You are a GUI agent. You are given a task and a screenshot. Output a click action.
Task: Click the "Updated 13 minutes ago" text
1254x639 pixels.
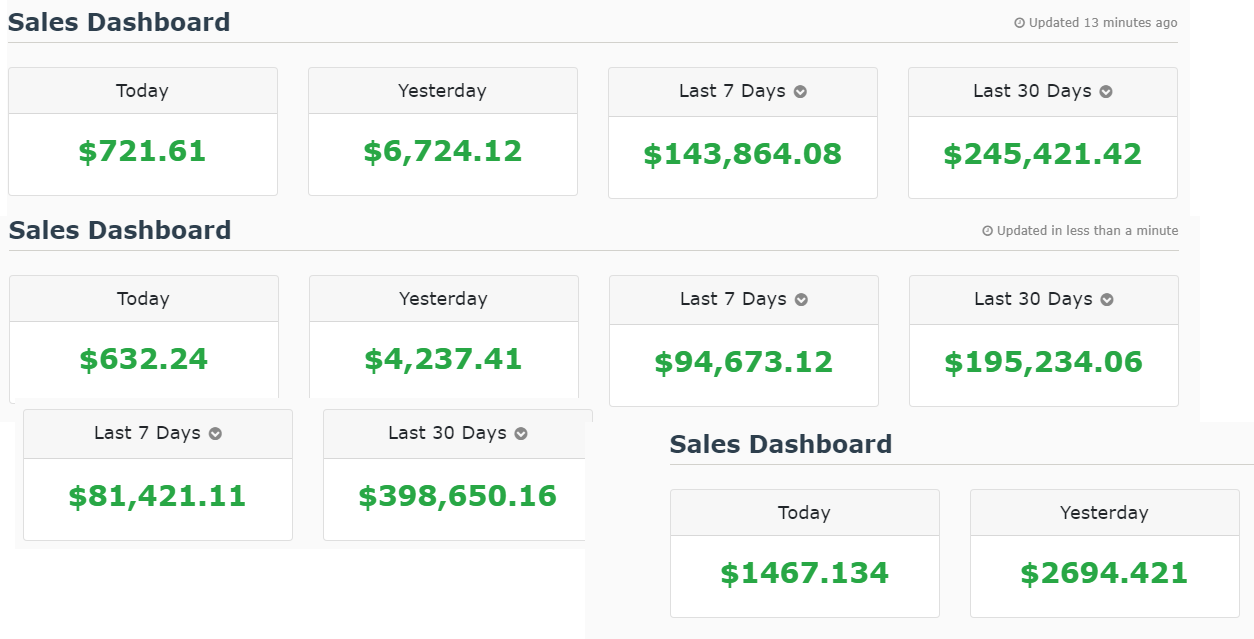1103,23
